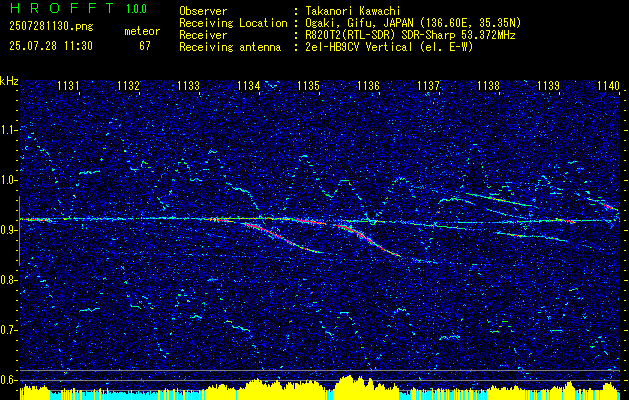The height and width of the screenshot is (400, 629).
Task: Select the observer name Takanori Kawachi
Action: point(353,11)
